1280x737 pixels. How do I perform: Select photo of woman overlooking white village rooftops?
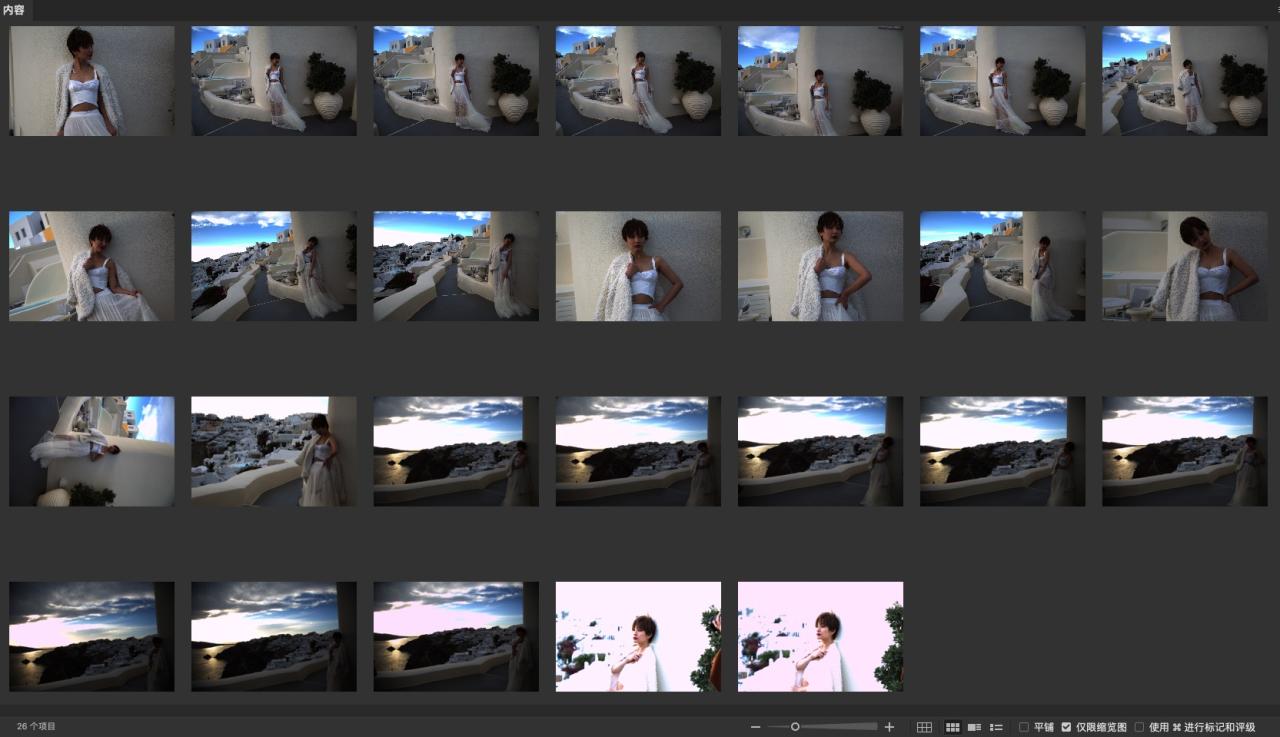pos(274,451)
